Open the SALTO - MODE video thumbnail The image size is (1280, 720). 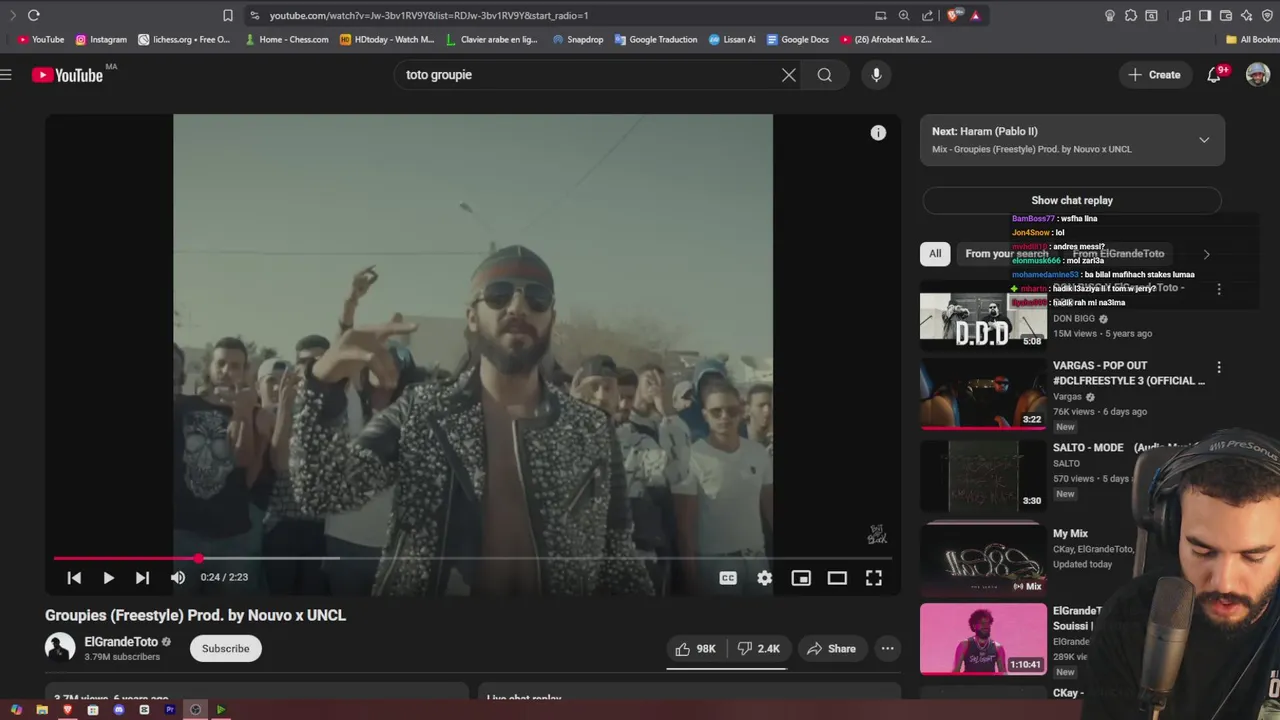click(x=983, y=476)
